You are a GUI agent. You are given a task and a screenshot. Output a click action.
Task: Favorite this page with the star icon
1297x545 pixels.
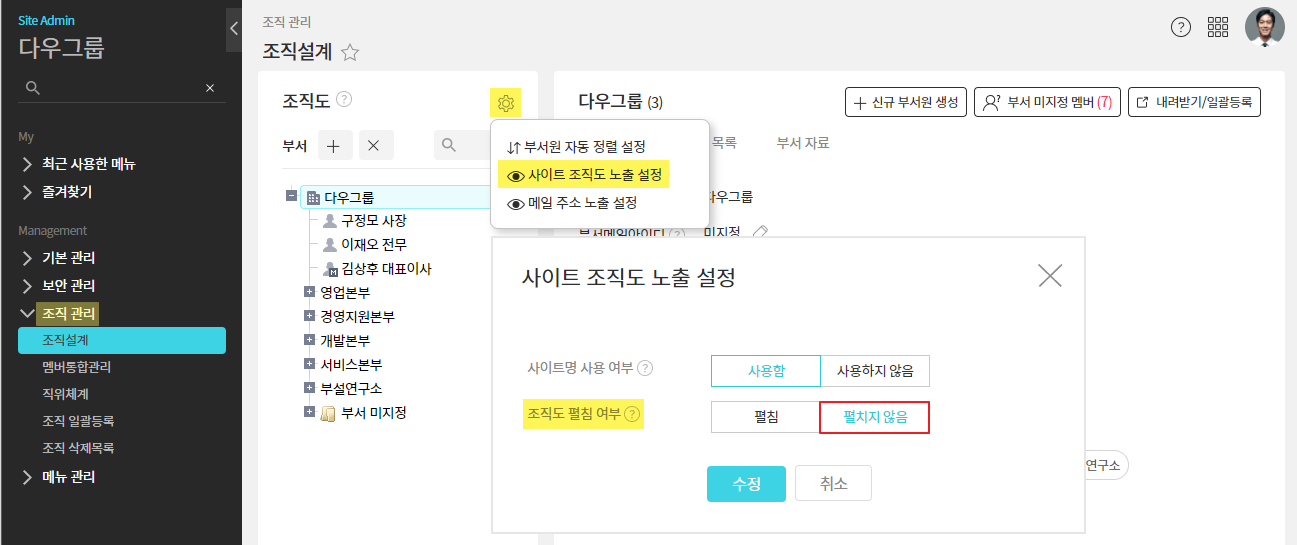[x=350, y=52]
